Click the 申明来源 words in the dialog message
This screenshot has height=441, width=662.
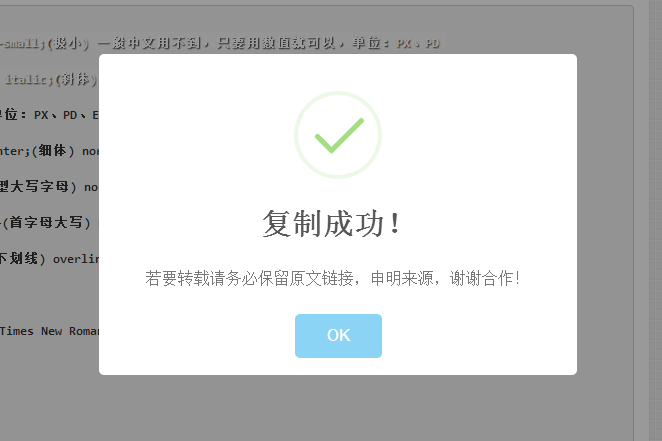pyautogui.click(x=402, y=278)
